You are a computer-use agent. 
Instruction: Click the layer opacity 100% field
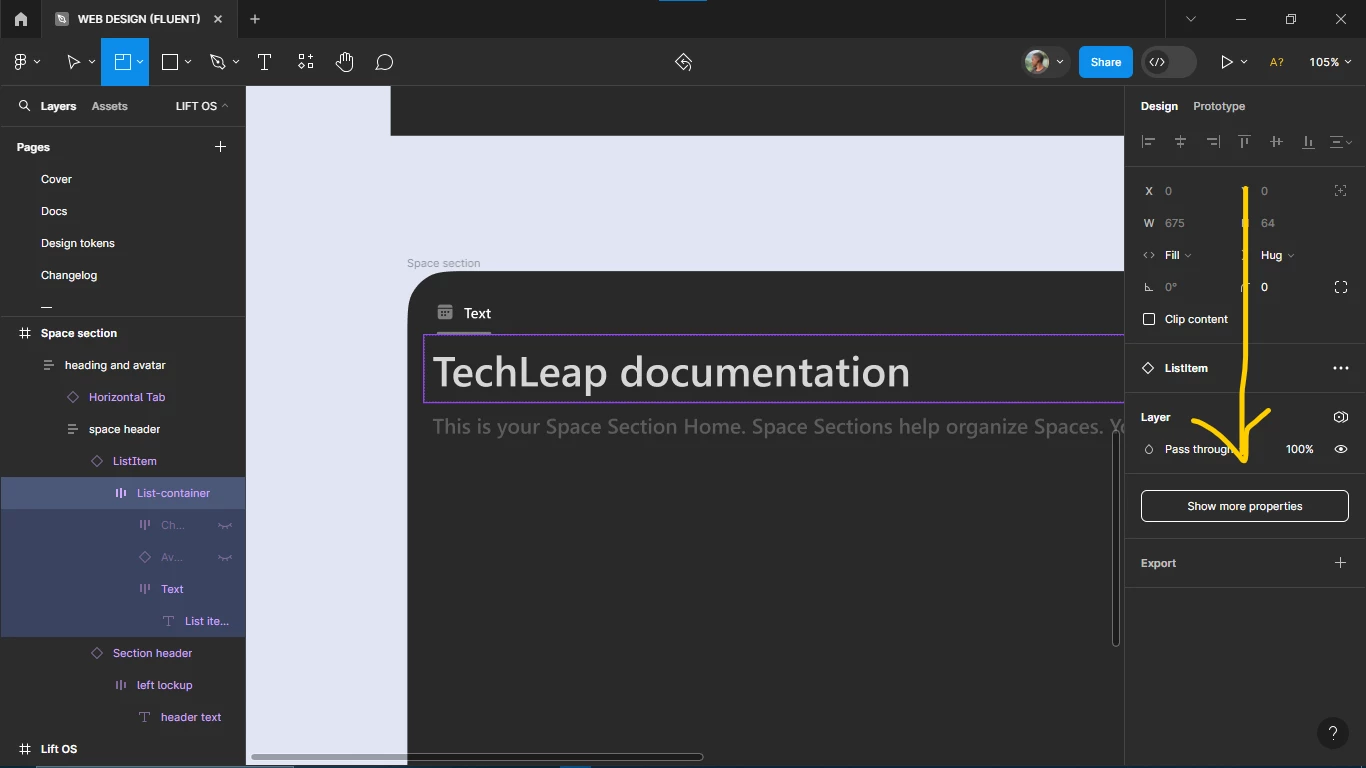point(1299,449)
